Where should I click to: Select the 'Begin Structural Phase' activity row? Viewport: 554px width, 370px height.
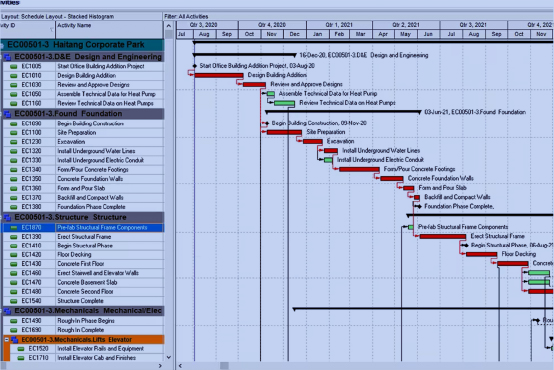pos(83,246)
